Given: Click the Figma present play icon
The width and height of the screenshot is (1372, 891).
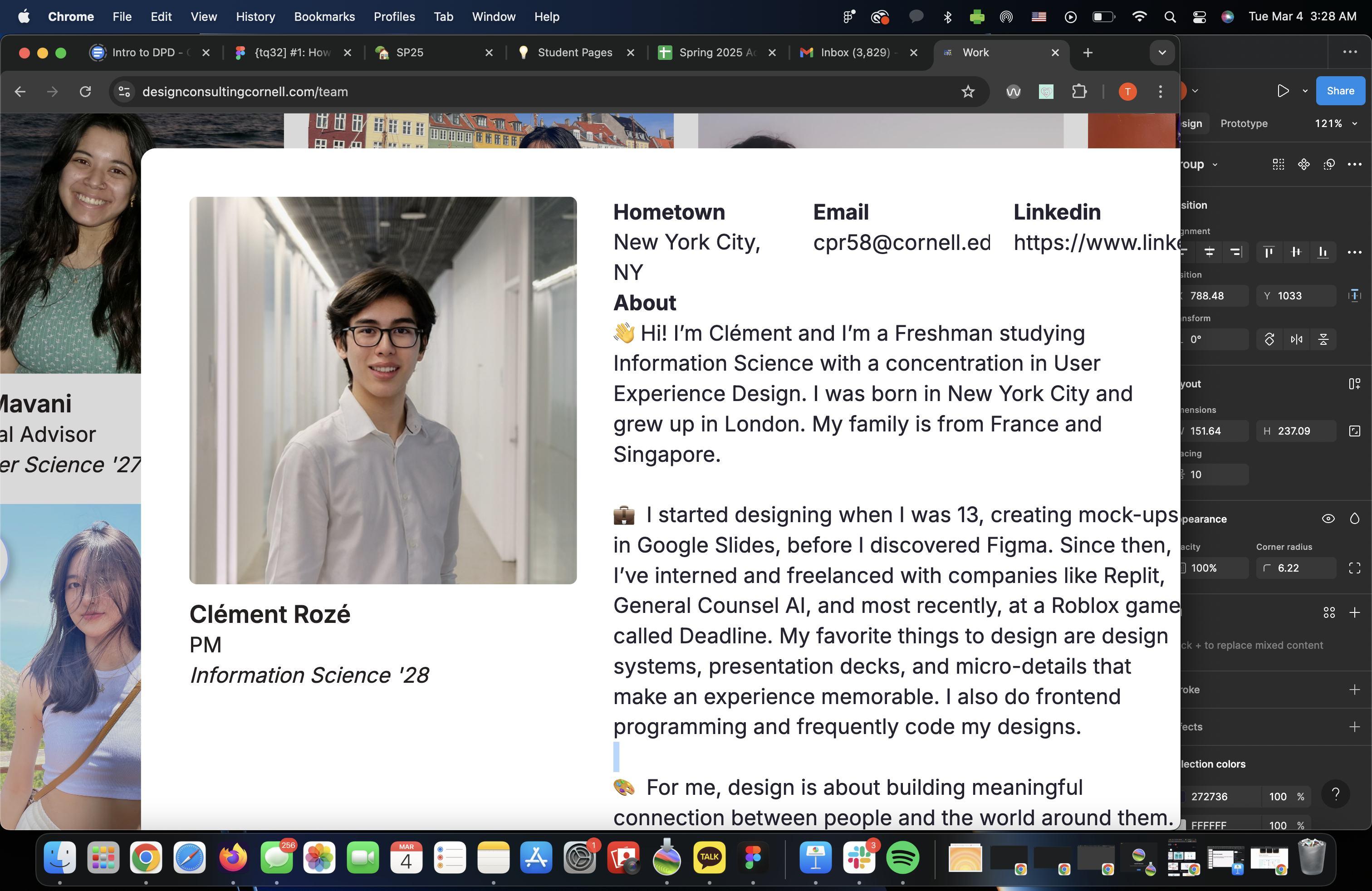Looking at the screenshot, I should point(1282,91).
